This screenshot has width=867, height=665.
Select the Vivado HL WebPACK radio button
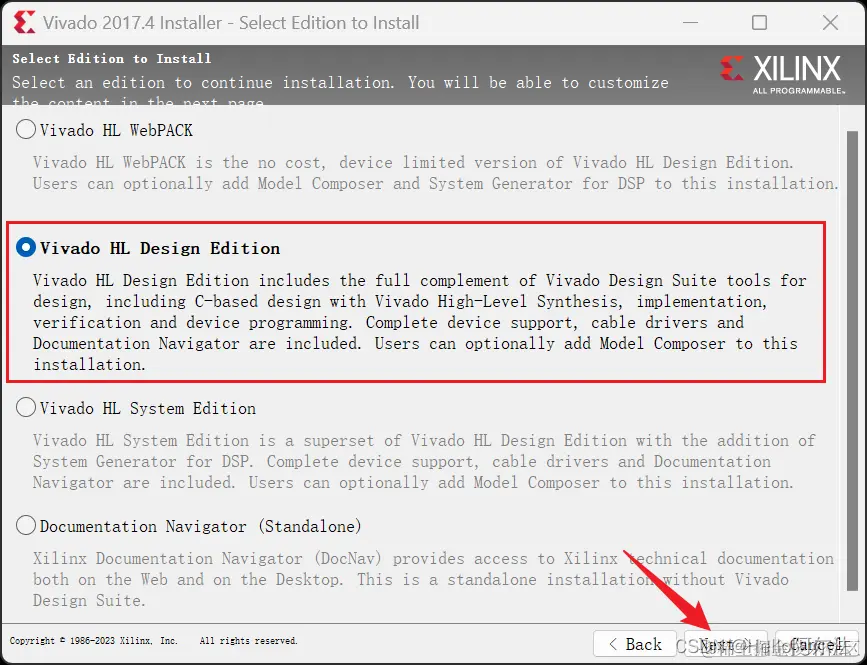(26, 130)
